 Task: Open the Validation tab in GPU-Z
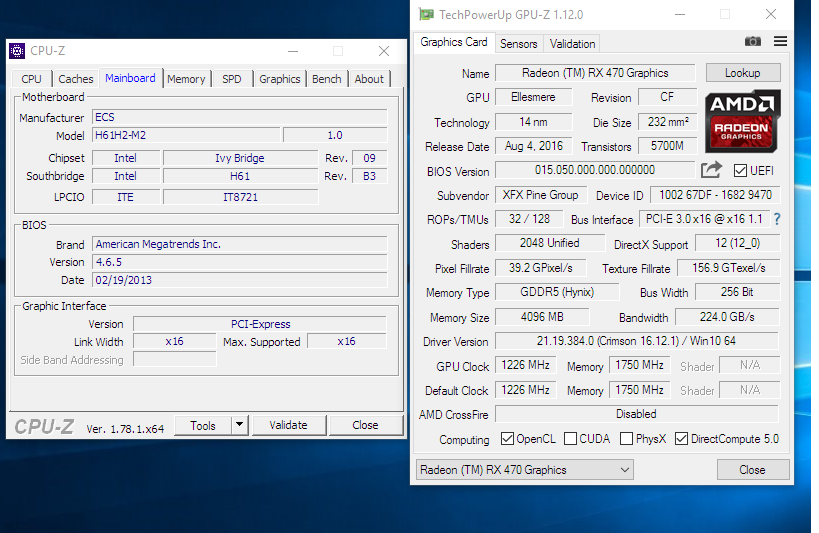[572, 44]
